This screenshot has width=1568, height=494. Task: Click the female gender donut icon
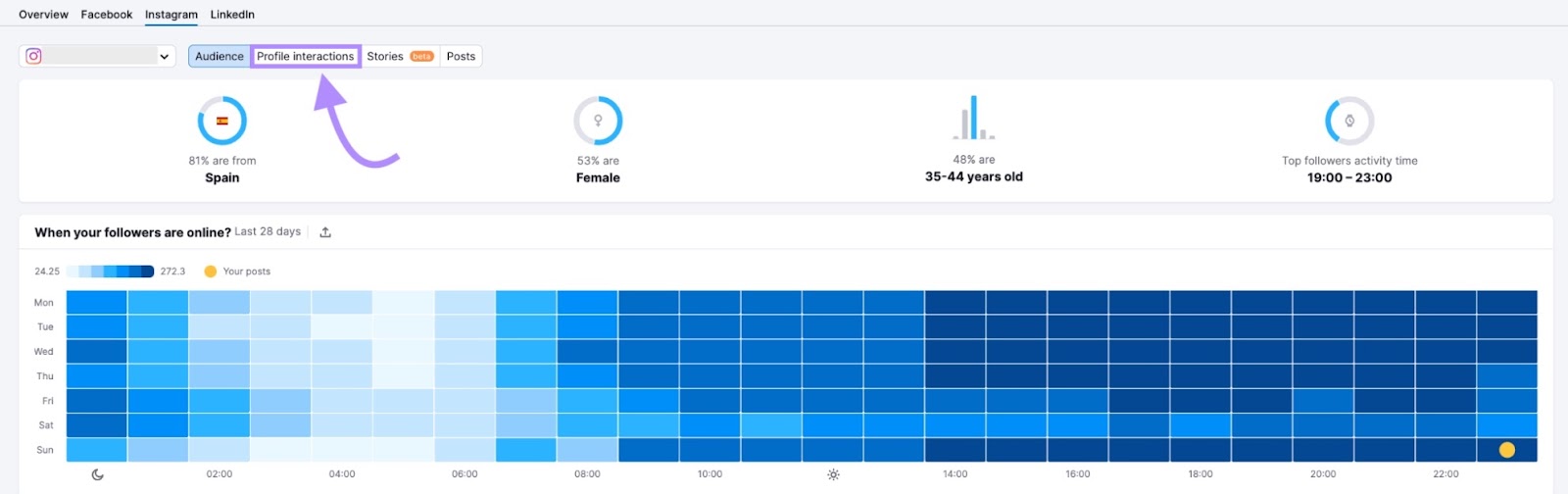click(x=598, y=121)
